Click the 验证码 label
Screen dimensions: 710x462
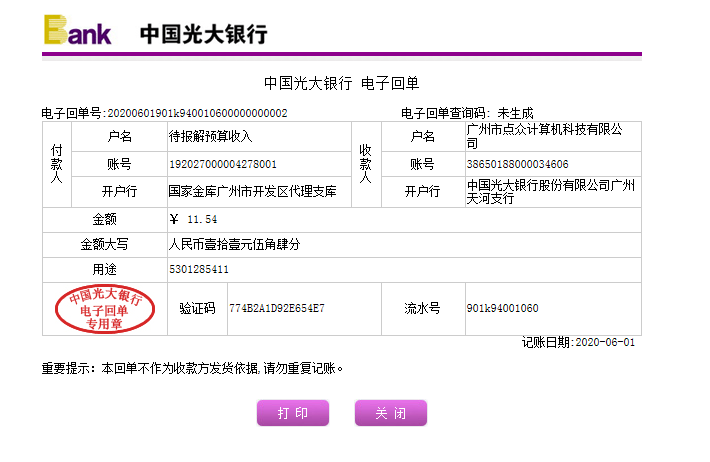click(197, 308)
